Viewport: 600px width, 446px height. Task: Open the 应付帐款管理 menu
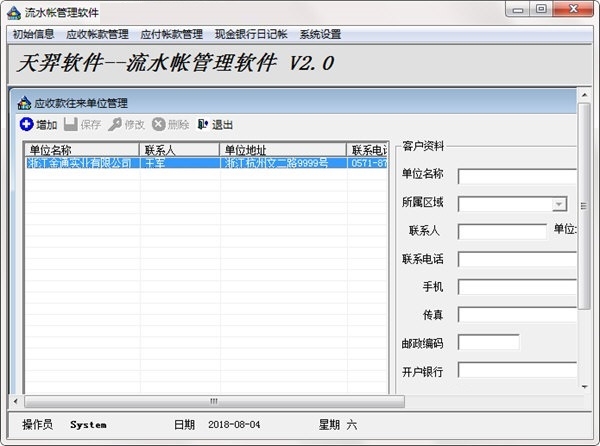[171, 34]
